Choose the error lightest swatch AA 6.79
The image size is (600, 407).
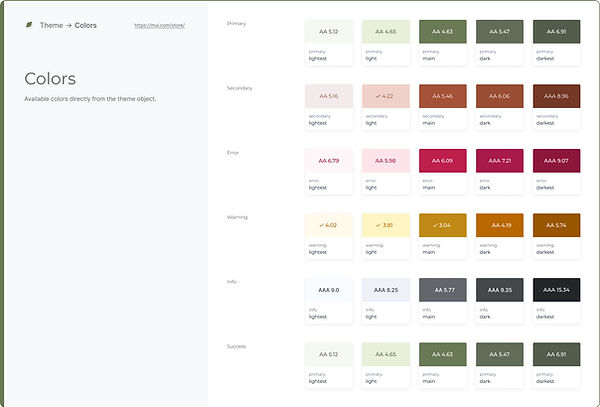(329, 161)
